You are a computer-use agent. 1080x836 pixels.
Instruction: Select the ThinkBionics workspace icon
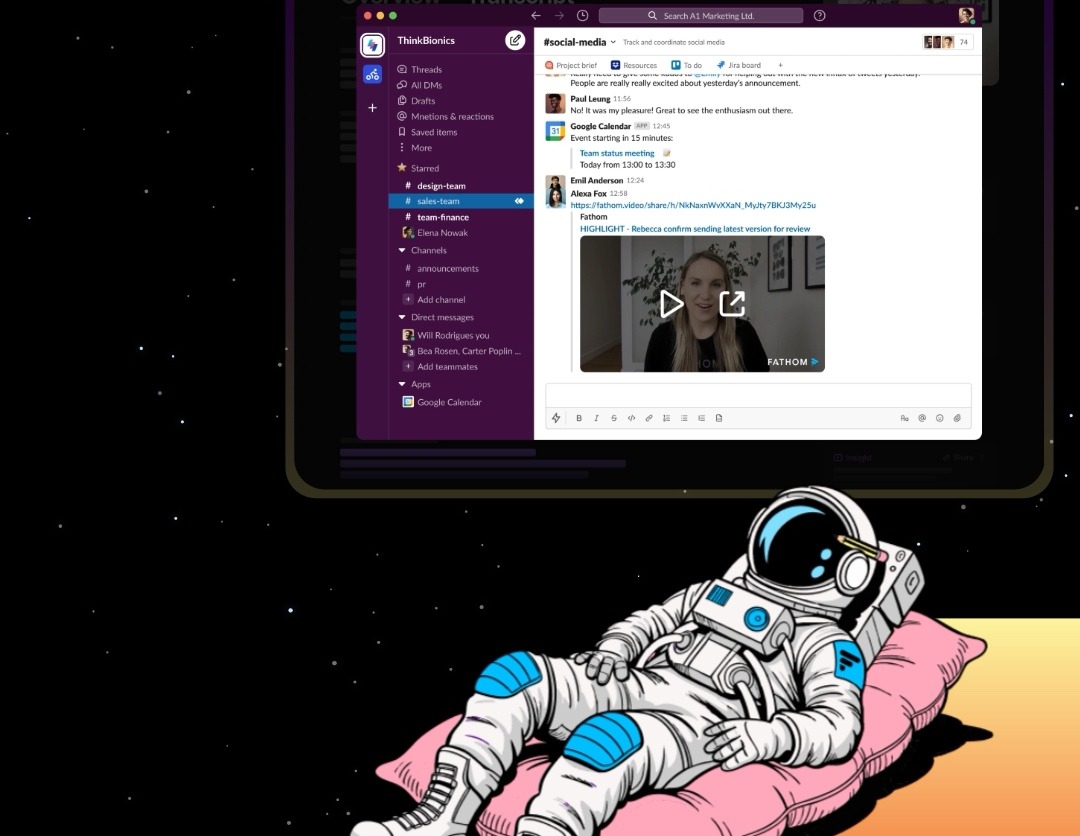[x=373, y=45]
